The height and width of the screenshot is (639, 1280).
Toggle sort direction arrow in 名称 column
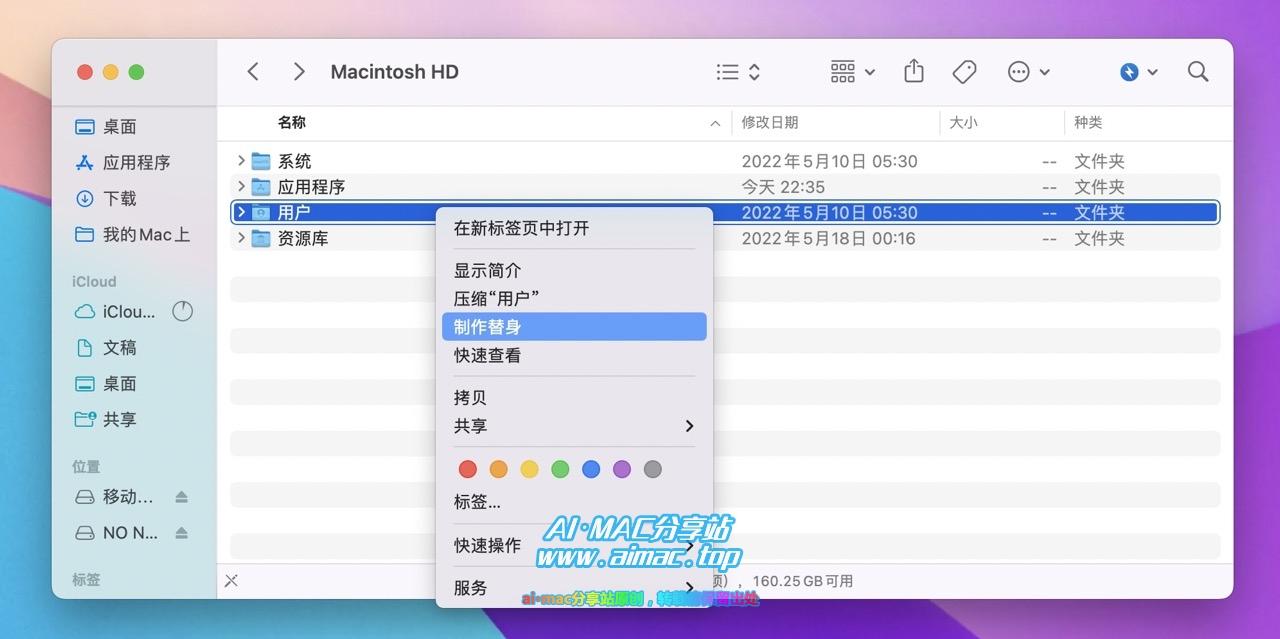coord(715,124)
